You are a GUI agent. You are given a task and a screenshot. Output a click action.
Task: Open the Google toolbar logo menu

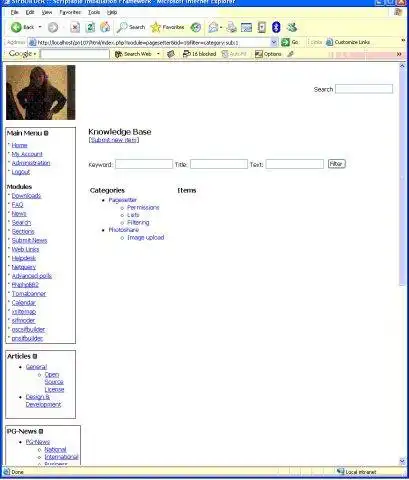coord(22,54)
